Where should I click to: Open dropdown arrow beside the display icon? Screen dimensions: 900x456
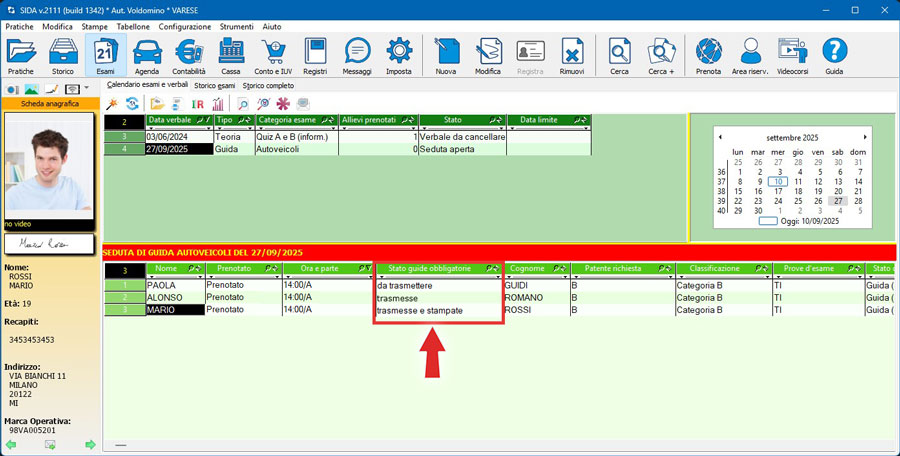click(87, 89)
